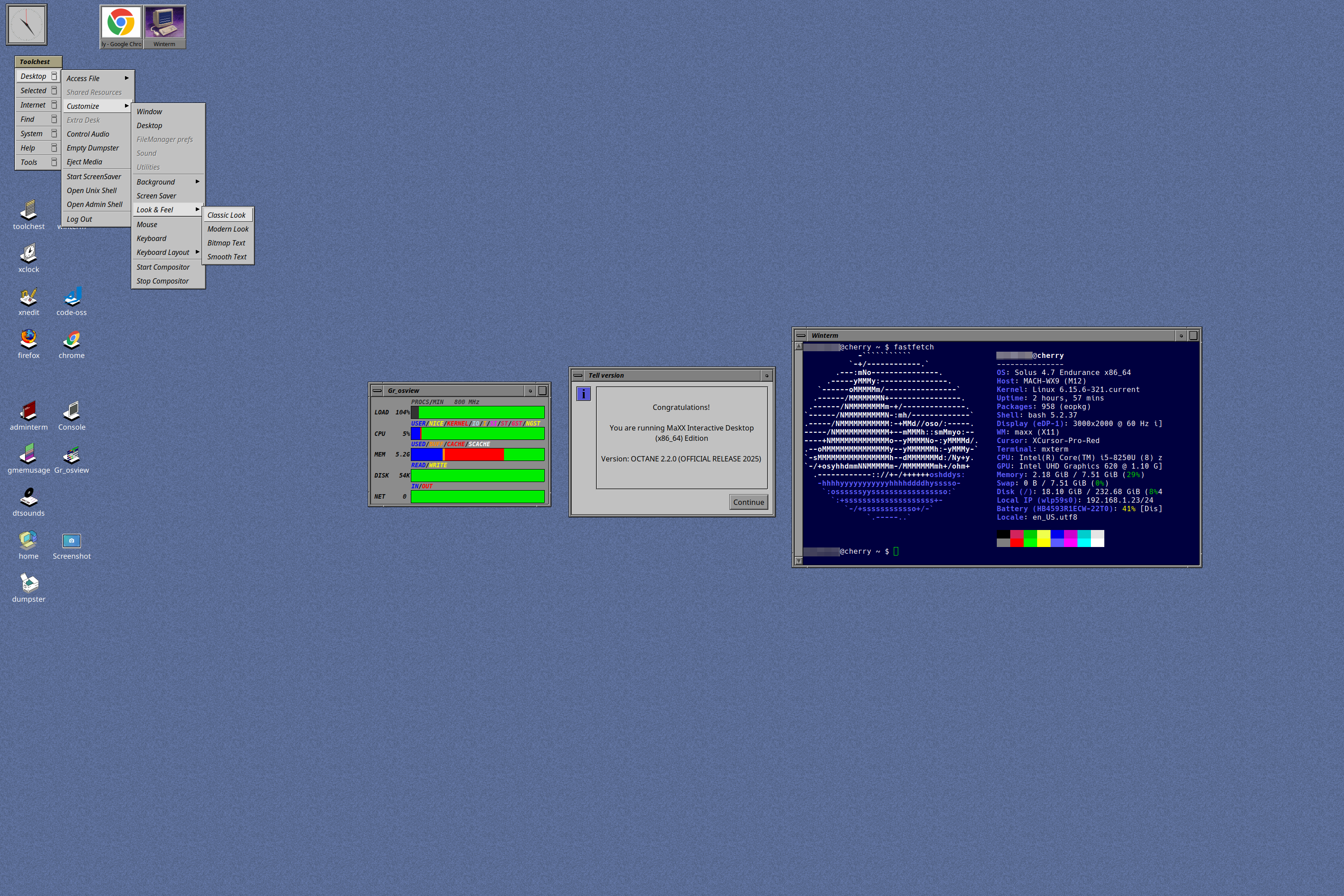Screen dimensions: 1344x896
Task: Expand the Customize submenu
Action: (x=98, y=106)
